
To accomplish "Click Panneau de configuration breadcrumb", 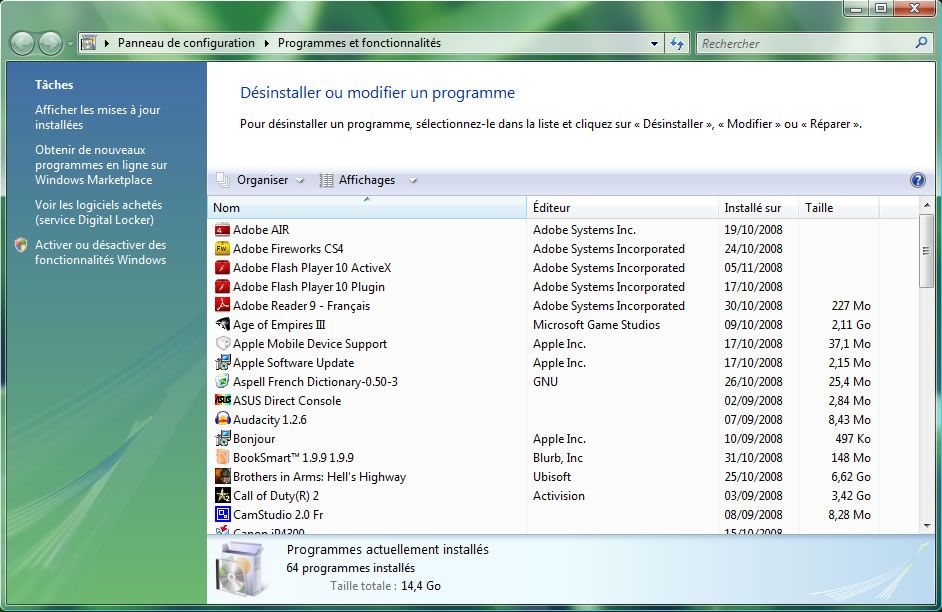I will point(186,43).
